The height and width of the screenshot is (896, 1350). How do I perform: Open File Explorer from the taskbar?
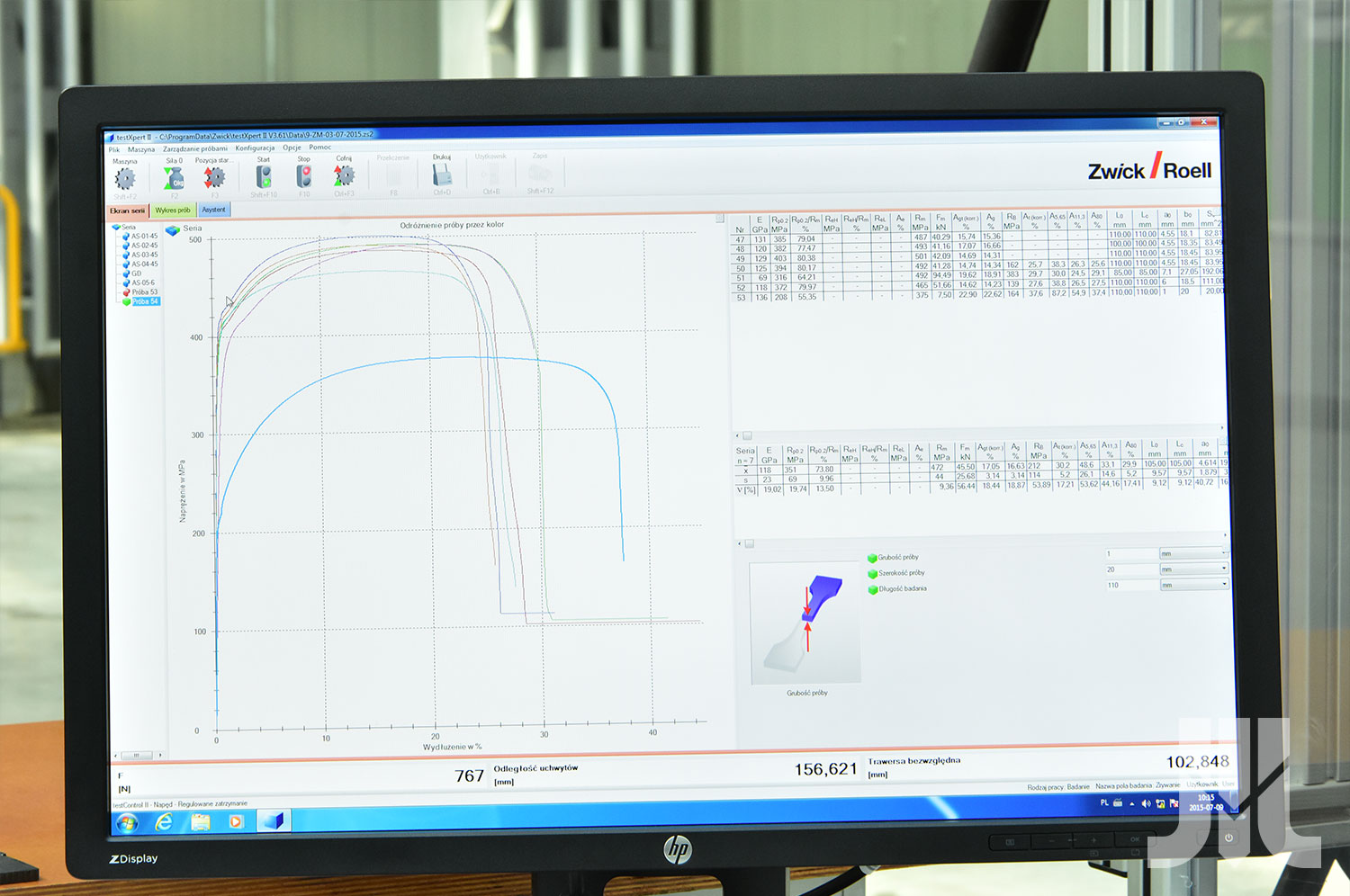tap(201, 821)
